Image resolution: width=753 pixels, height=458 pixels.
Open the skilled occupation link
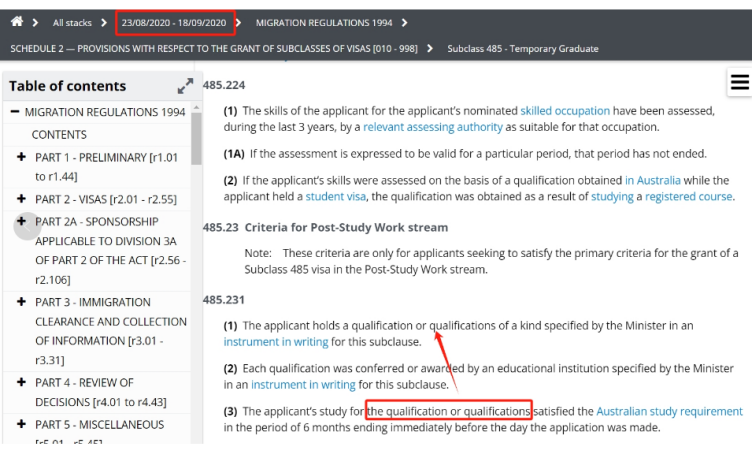pos(564,111)
